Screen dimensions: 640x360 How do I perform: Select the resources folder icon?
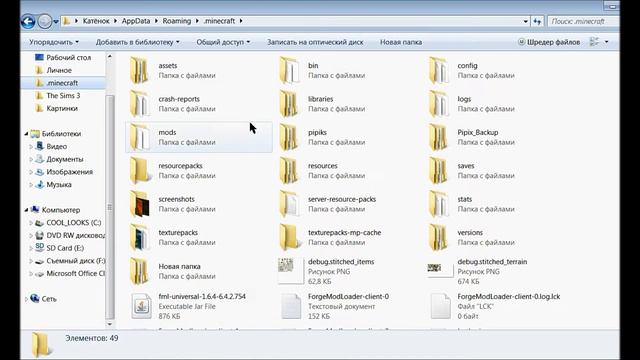tap(289, 171)
